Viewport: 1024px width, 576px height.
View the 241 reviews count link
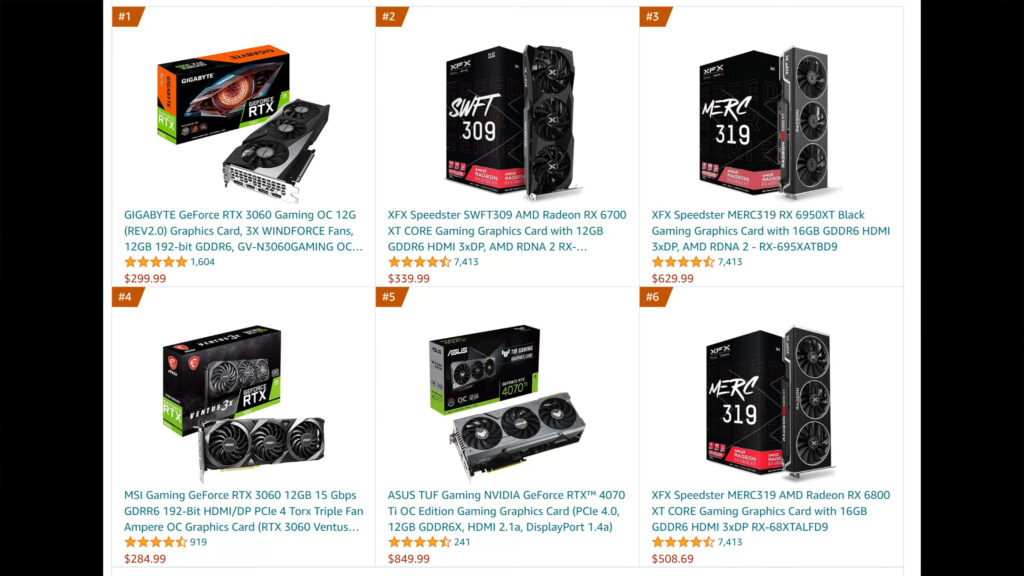(462, 542)
